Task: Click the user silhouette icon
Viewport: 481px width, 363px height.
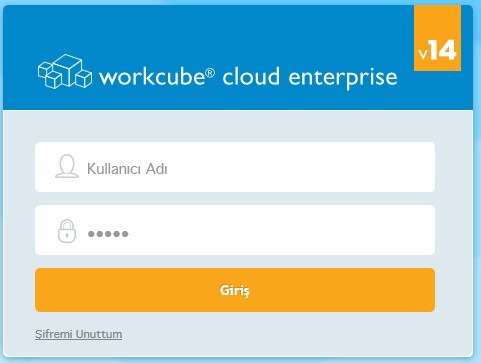Action: (x=67, y=166)
